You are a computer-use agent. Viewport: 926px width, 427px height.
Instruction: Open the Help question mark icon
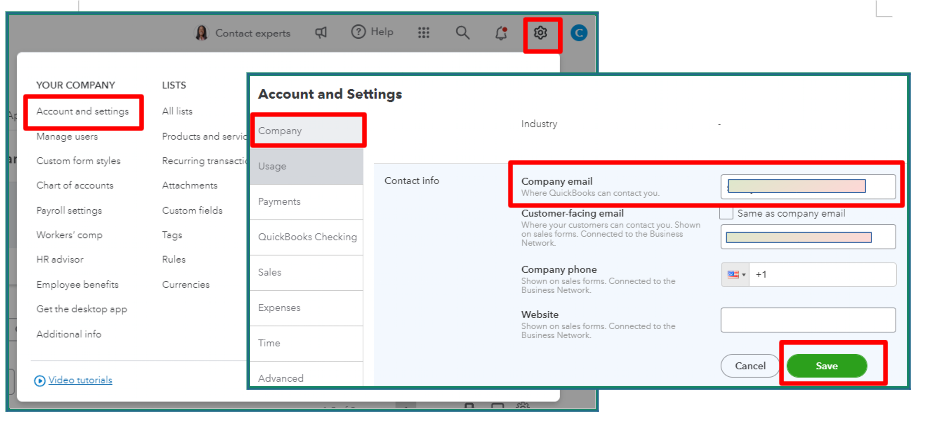pos(358,32)
